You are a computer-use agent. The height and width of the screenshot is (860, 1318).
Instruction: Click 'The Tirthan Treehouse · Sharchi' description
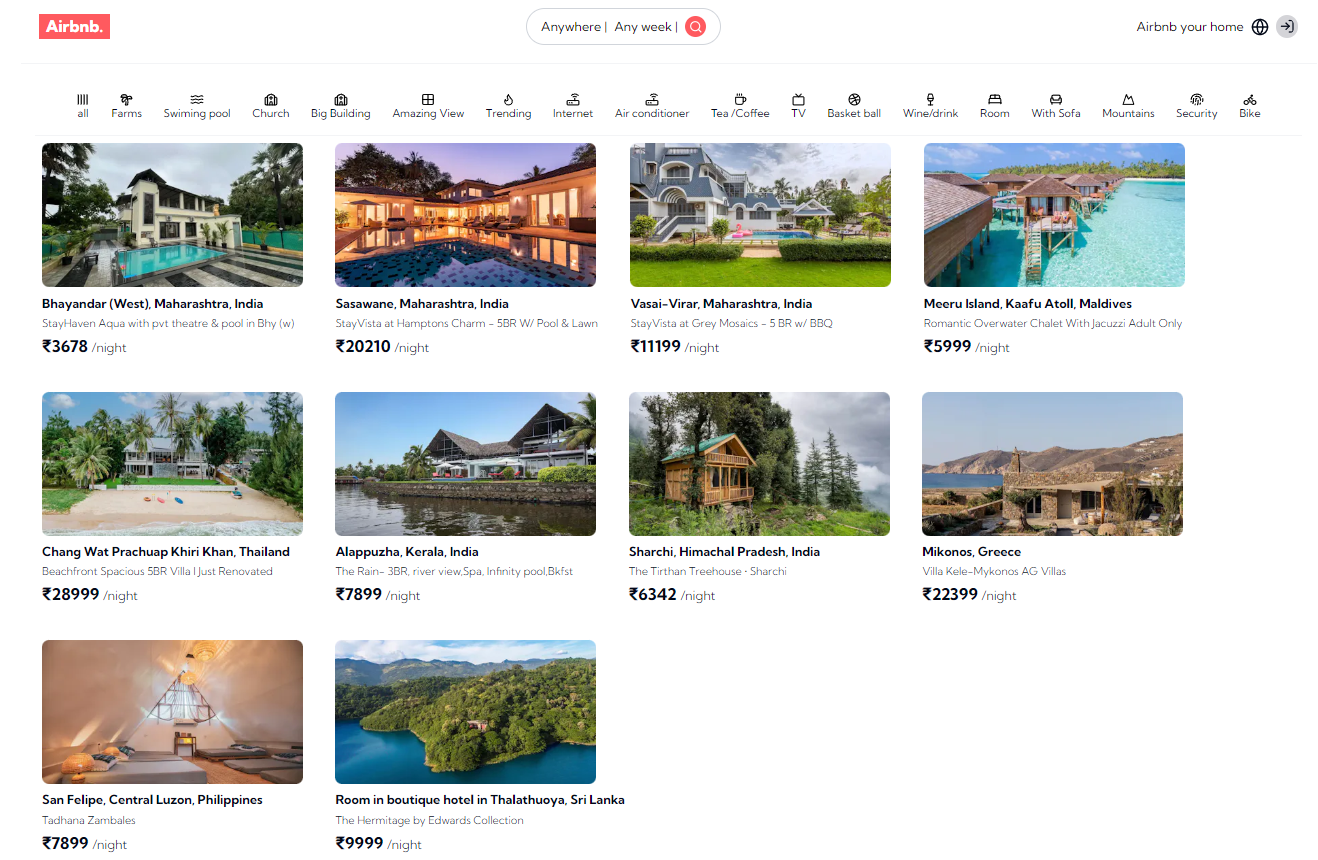pos(708,572)
